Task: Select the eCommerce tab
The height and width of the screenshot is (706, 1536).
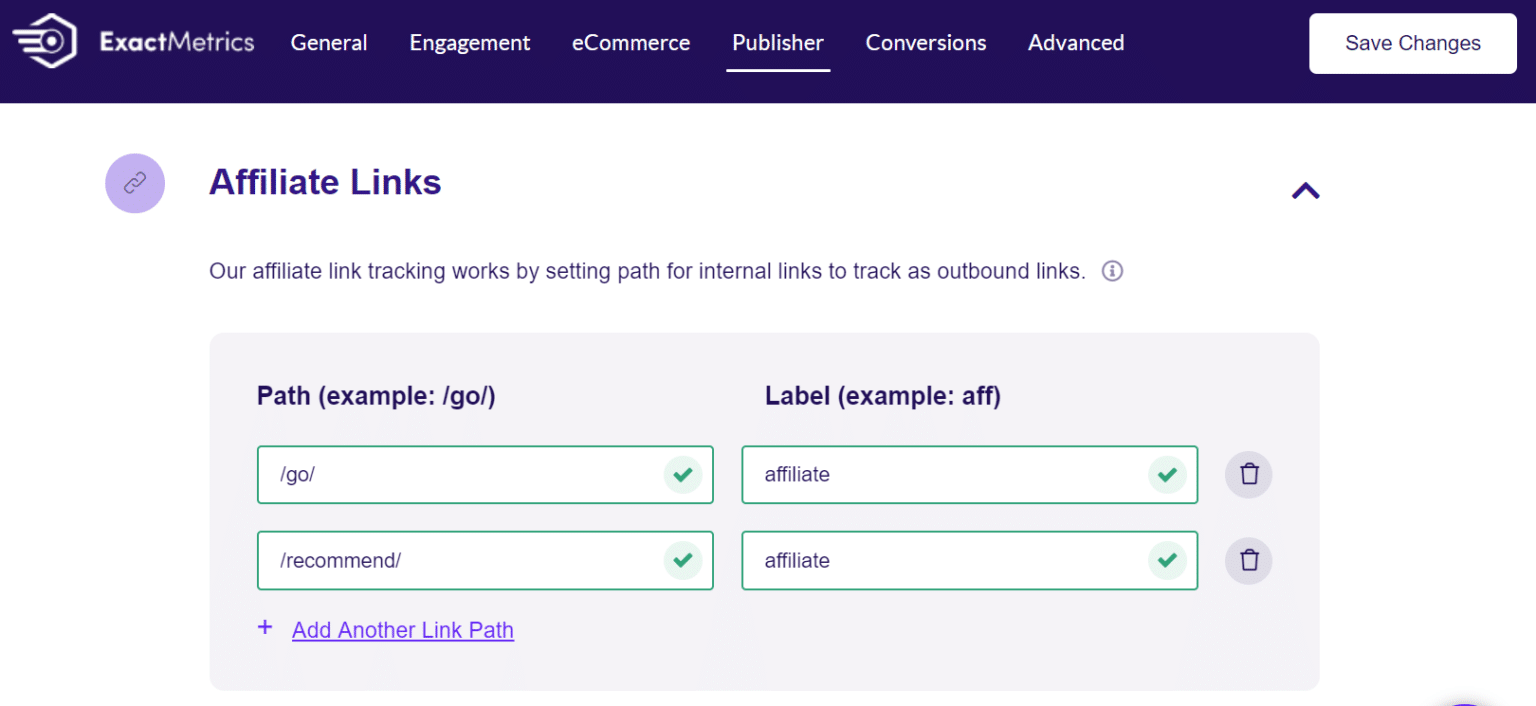Action: click(631, 43)
